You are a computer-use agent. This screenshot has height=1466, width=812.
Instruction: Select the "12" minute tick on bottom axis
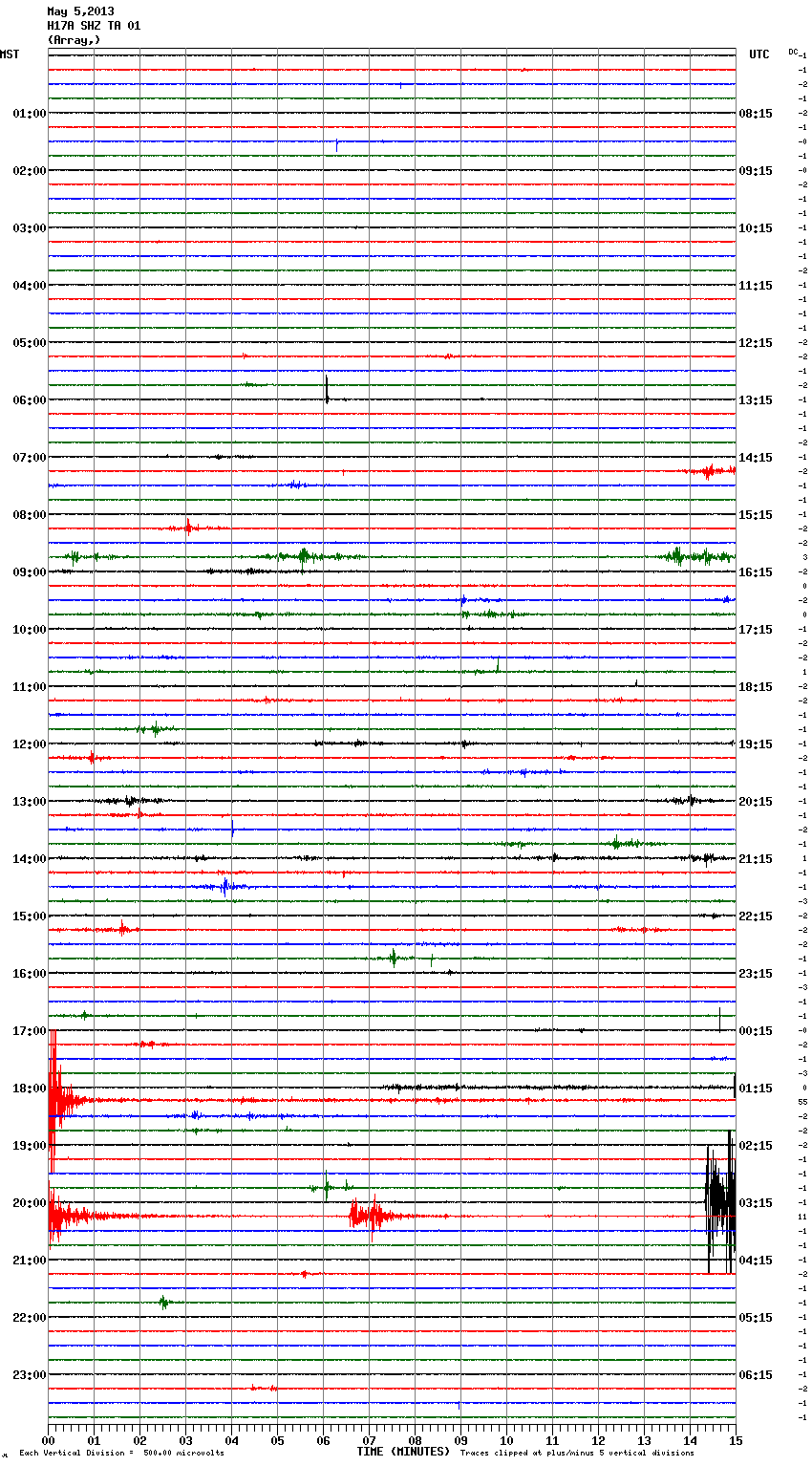[598, 1440]
